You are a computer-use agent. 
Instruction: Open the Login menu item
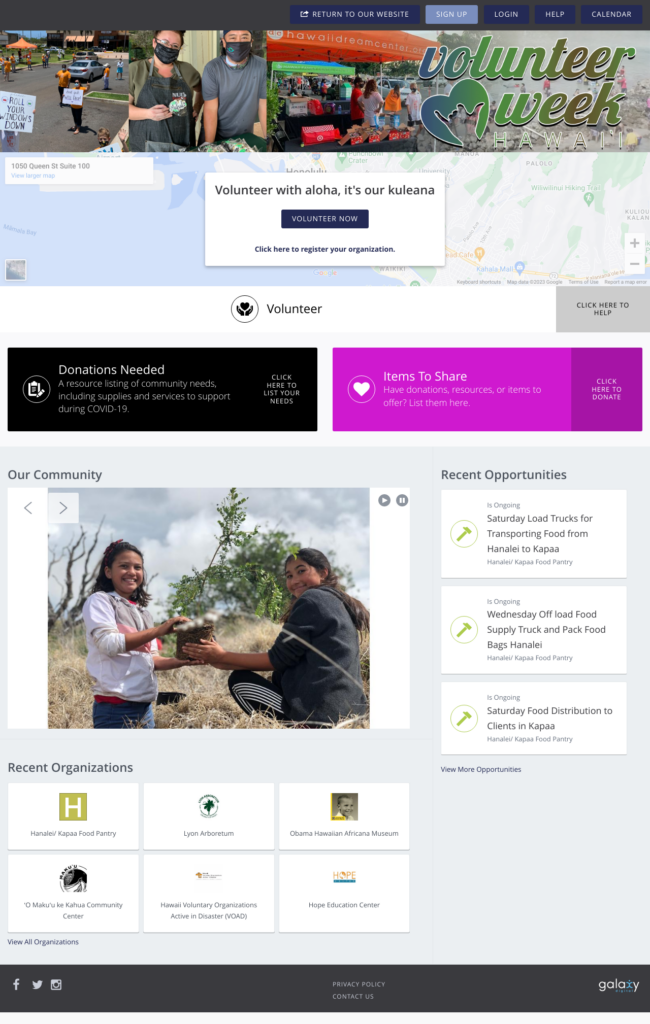506,14
